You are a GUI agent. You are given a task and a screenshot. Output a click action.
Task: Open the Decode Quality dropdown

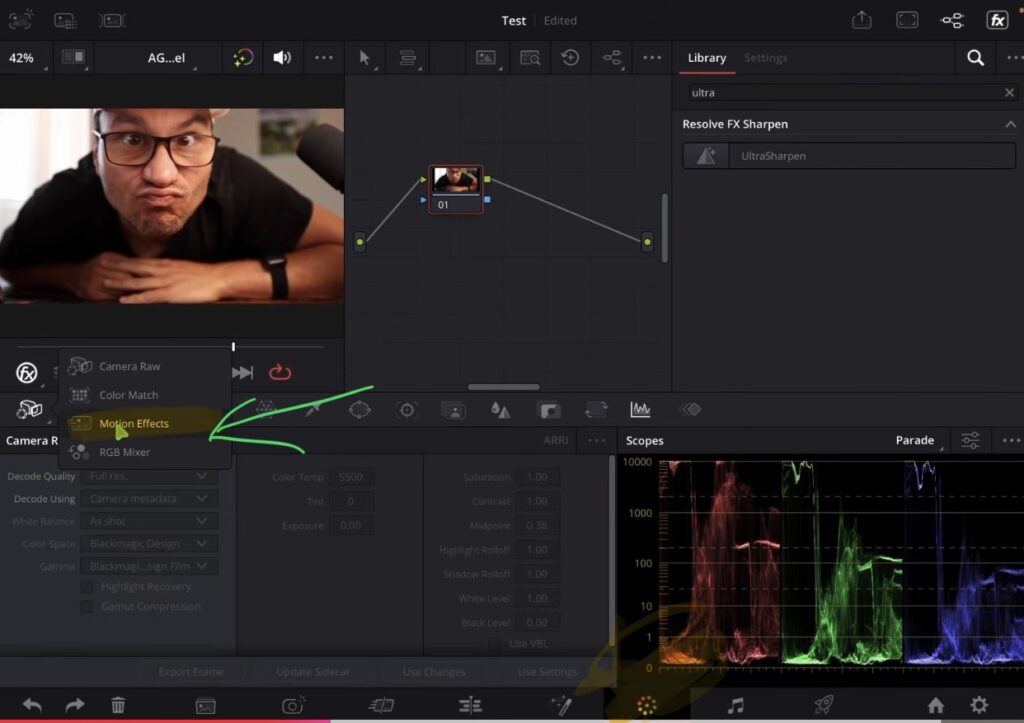[x=149, y=476]
